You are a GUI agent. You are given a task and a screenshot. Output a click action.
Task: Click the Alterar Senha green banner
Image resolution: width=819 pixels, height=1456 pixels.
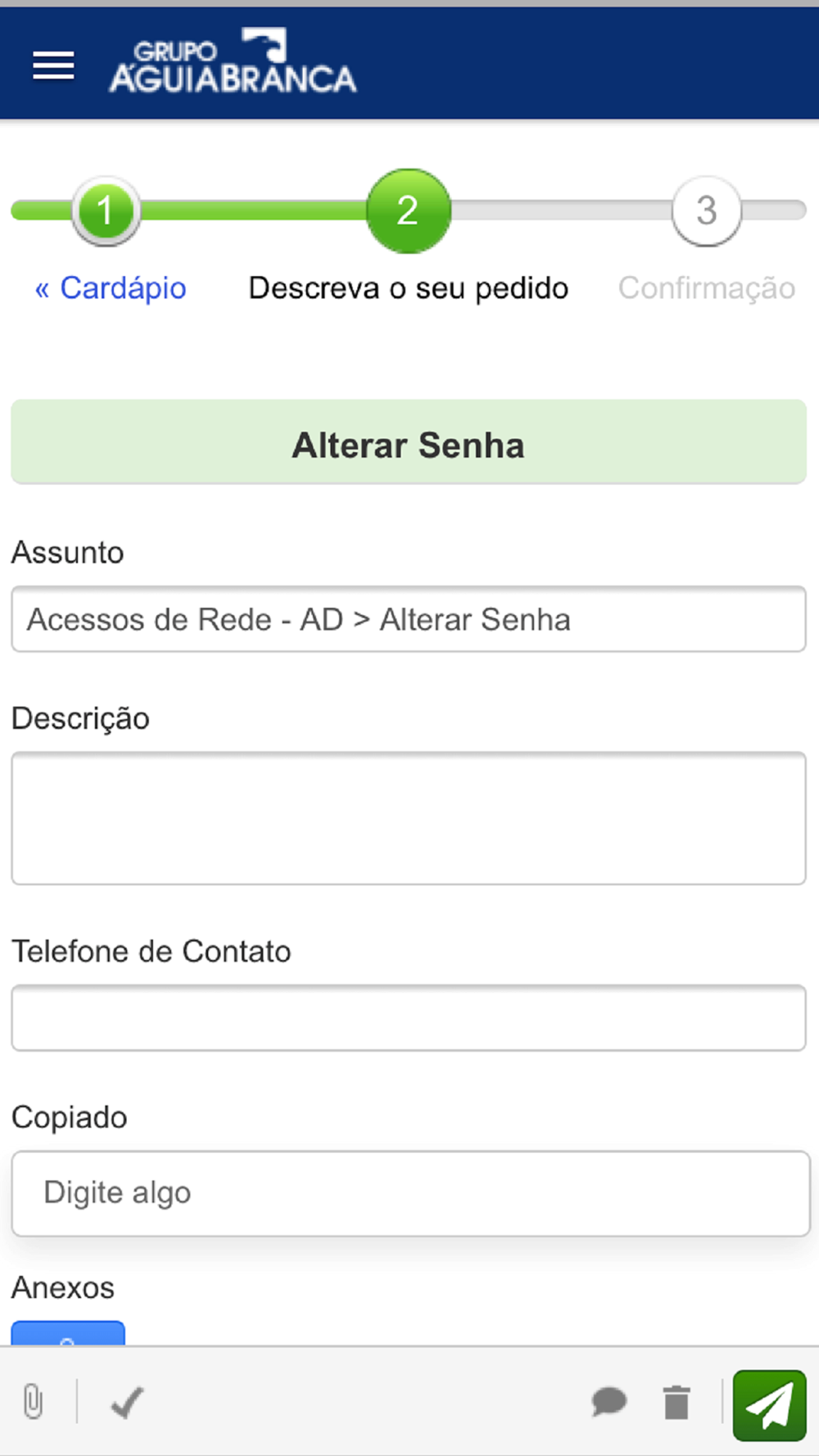(x=409, y=442)
